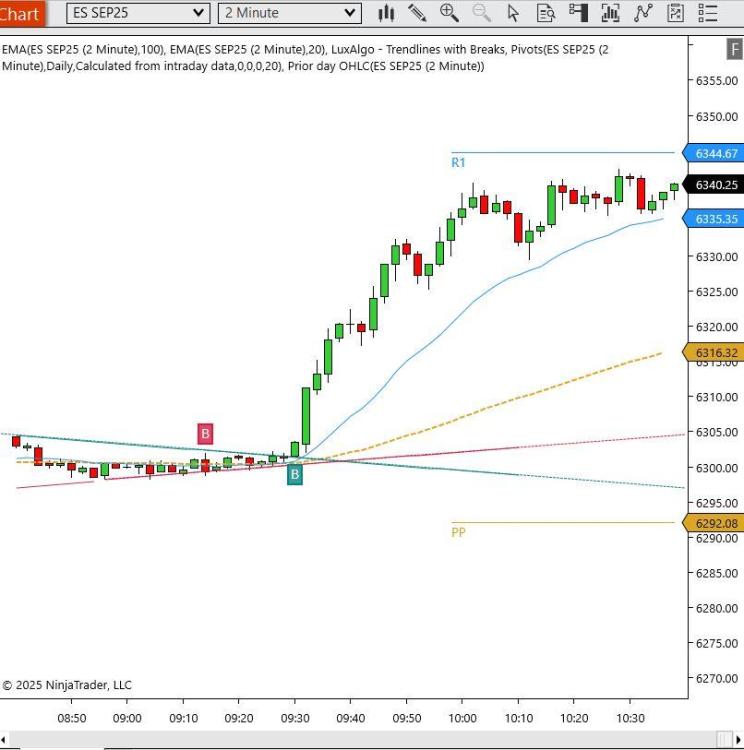Click the zoom in magnifier
744x750 pixels.
[x=449, y=13]
